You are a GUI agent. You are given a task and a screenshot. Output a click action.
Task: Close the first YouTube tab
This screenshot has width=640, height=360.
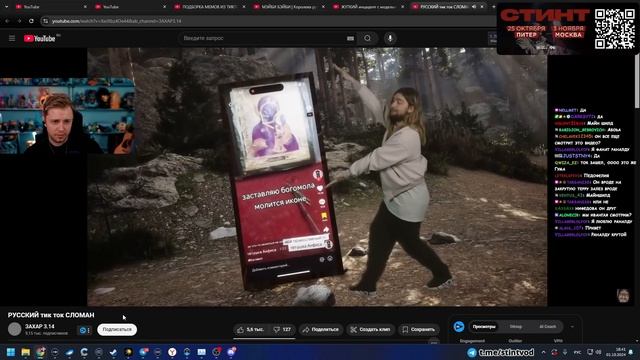[85, 7]
